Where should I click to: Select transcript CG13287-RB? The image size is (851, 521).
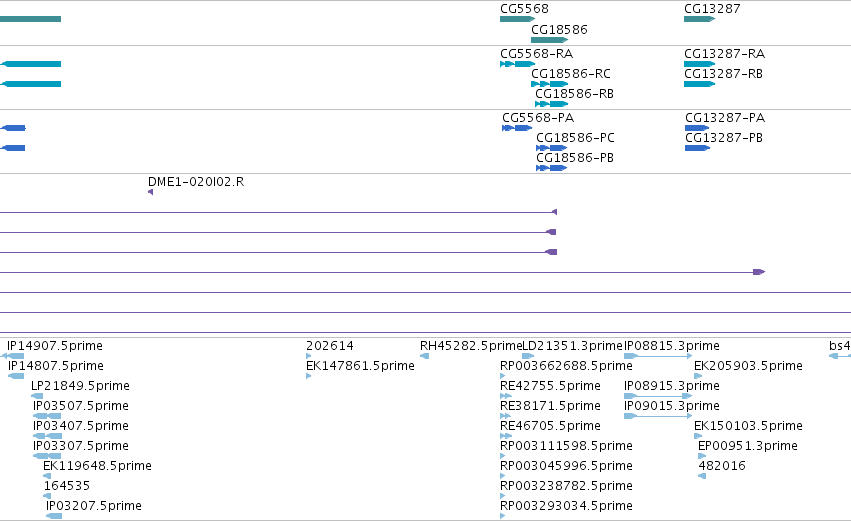pos(700,84)
